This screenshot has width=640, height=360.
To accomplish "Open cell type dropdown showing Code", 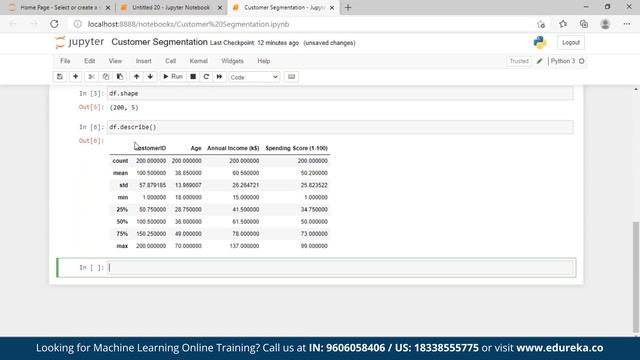I will [x=254, y=77].
